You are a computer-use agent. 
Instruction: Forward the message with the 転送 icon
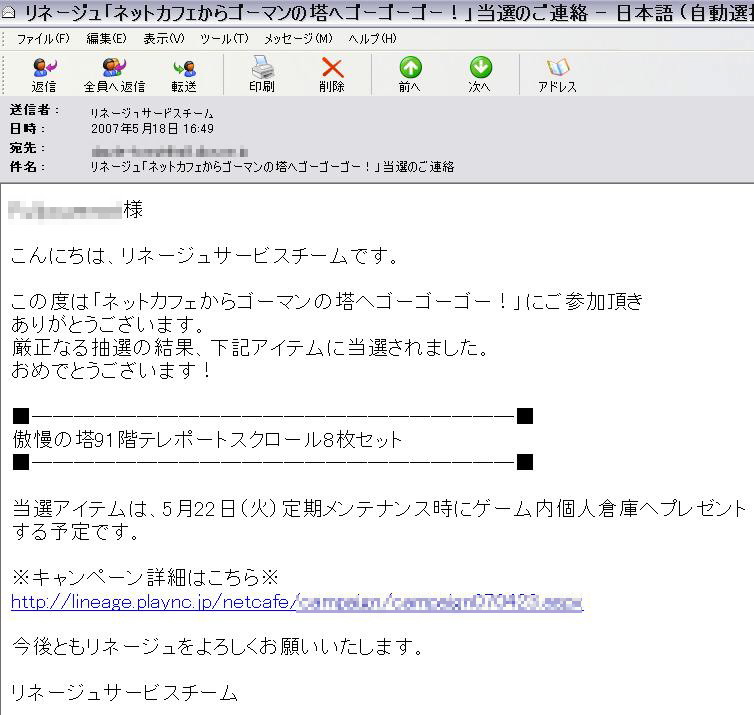click(x=184, y=75)
